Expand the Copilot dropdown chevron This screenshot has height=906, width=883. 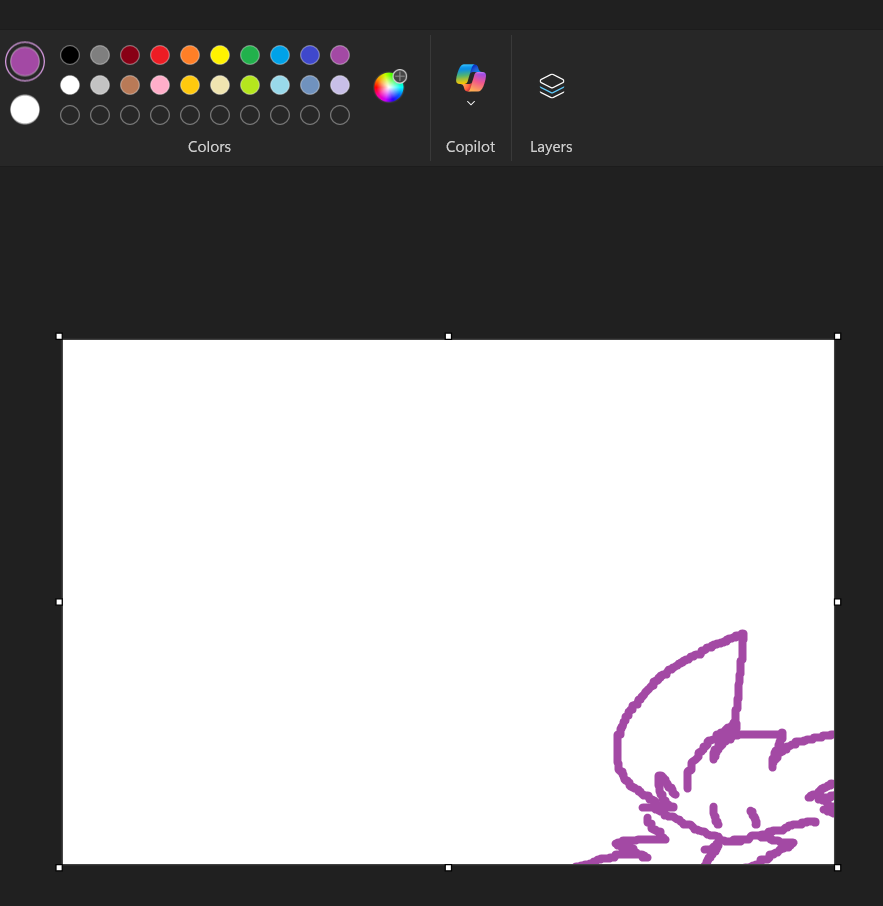click(x=471, y=103)
